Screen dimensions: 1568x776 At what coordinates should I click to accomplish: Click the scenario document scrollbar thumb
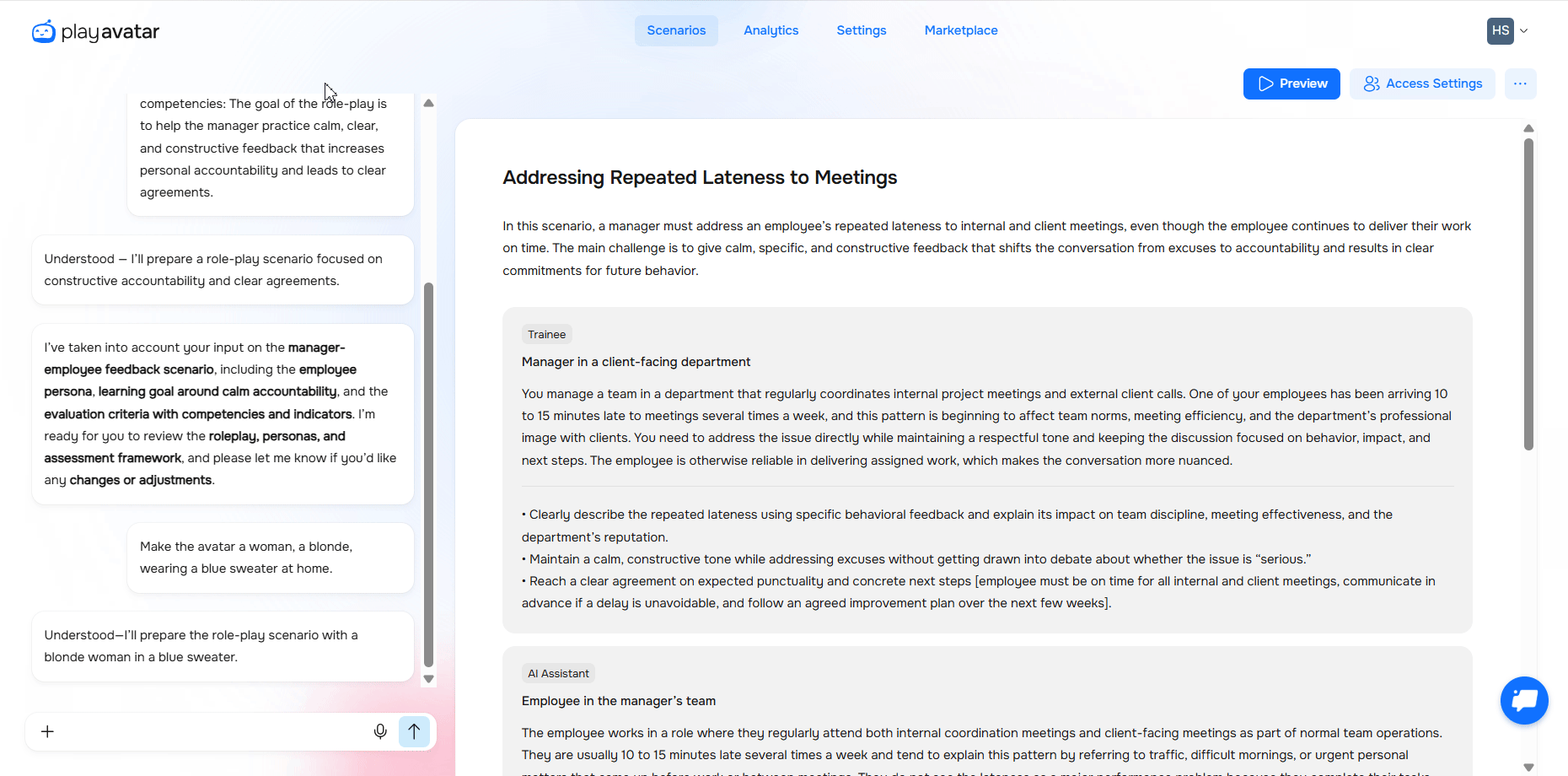(1528, 294)
